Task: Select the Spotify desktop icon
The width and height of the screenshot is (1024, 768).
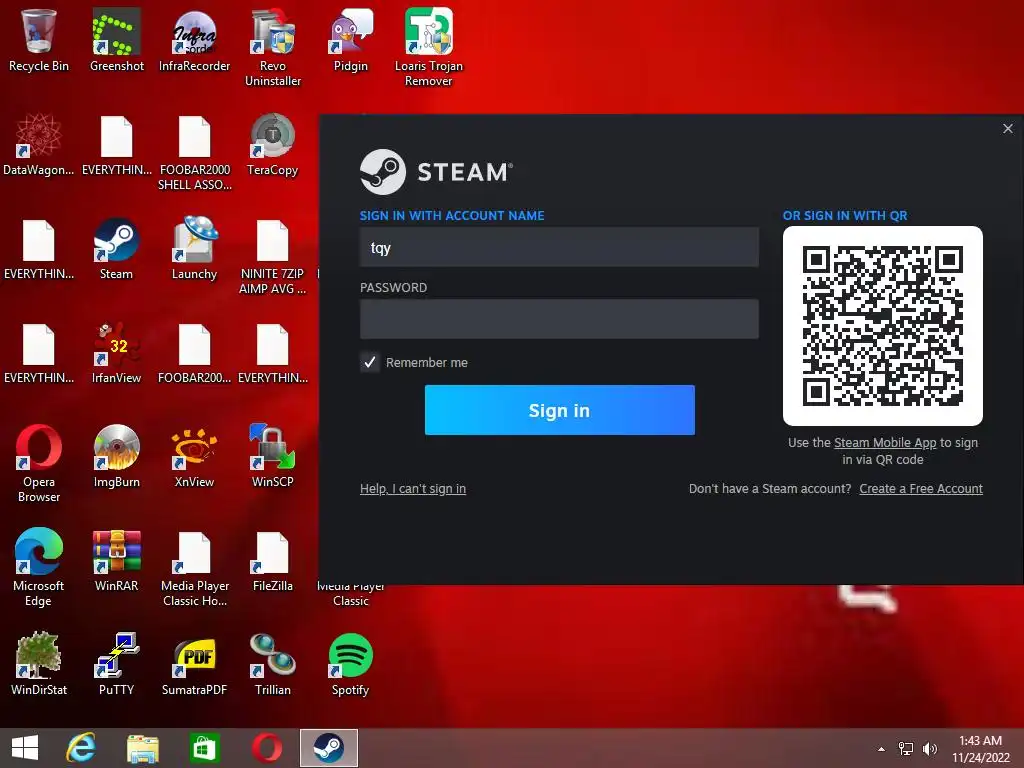Action: tap(351, 664)
